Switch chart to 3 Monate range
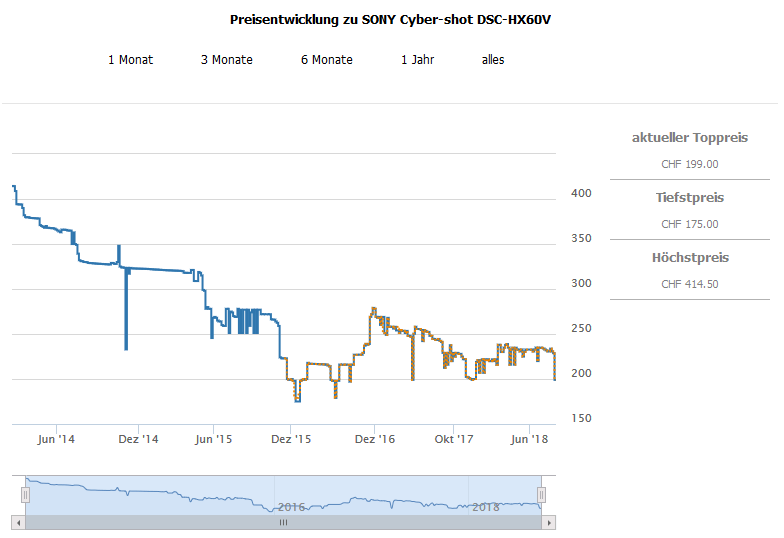 (x=226, y=60)
